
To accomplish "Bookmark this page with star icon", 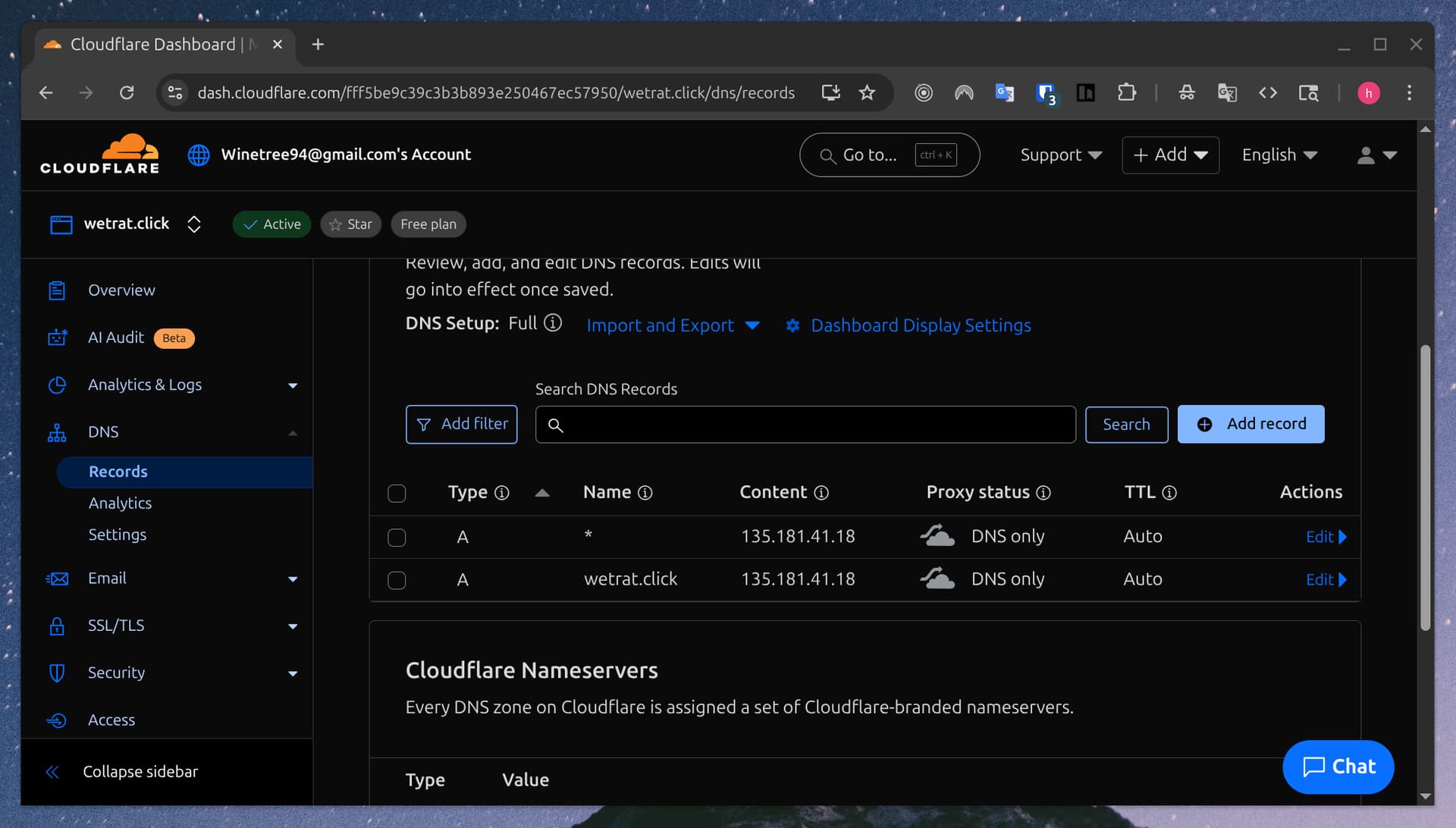I will [x=867, y=93].
